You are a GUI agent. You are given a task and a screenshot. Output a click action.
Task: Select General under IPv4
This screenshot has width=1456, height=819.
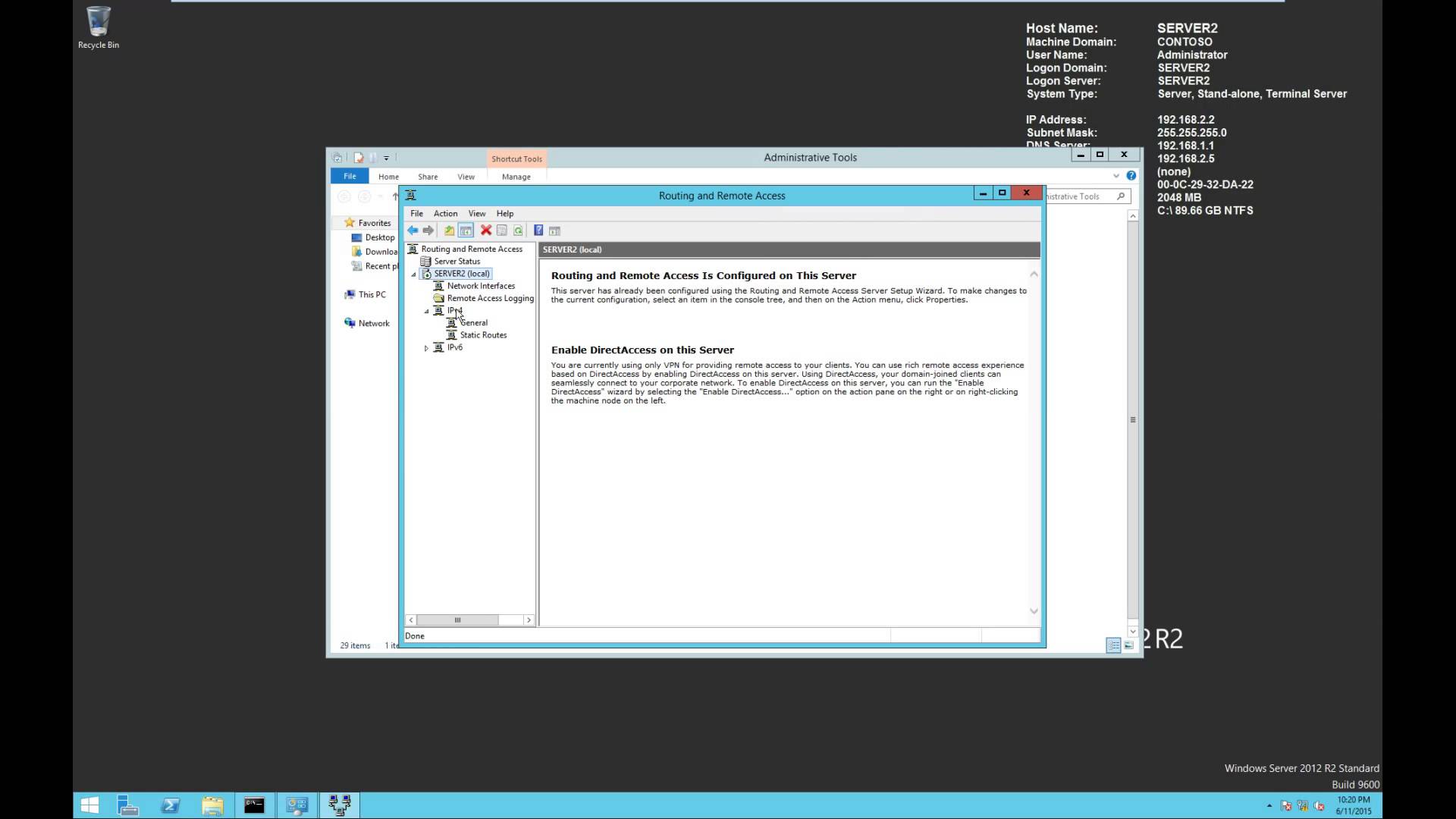pyautogui.click(x=474, y=323)
